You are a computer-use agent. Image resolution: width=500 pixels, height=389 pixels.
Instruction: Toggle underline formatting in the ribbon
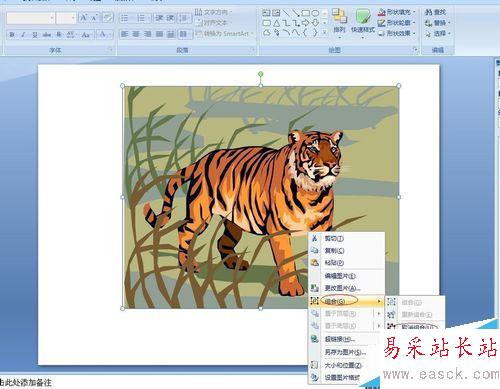tap(35, 35)
